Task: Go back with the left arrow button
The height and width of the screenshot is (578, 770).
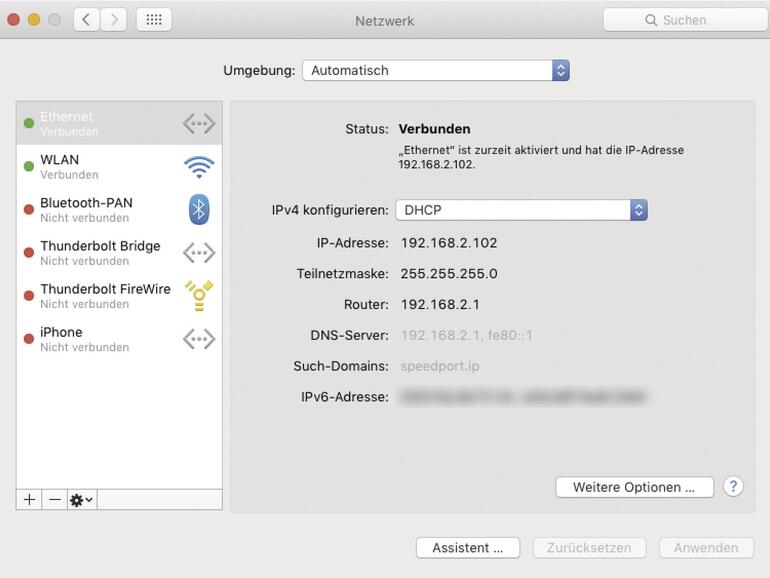Action: pos(86,20)
